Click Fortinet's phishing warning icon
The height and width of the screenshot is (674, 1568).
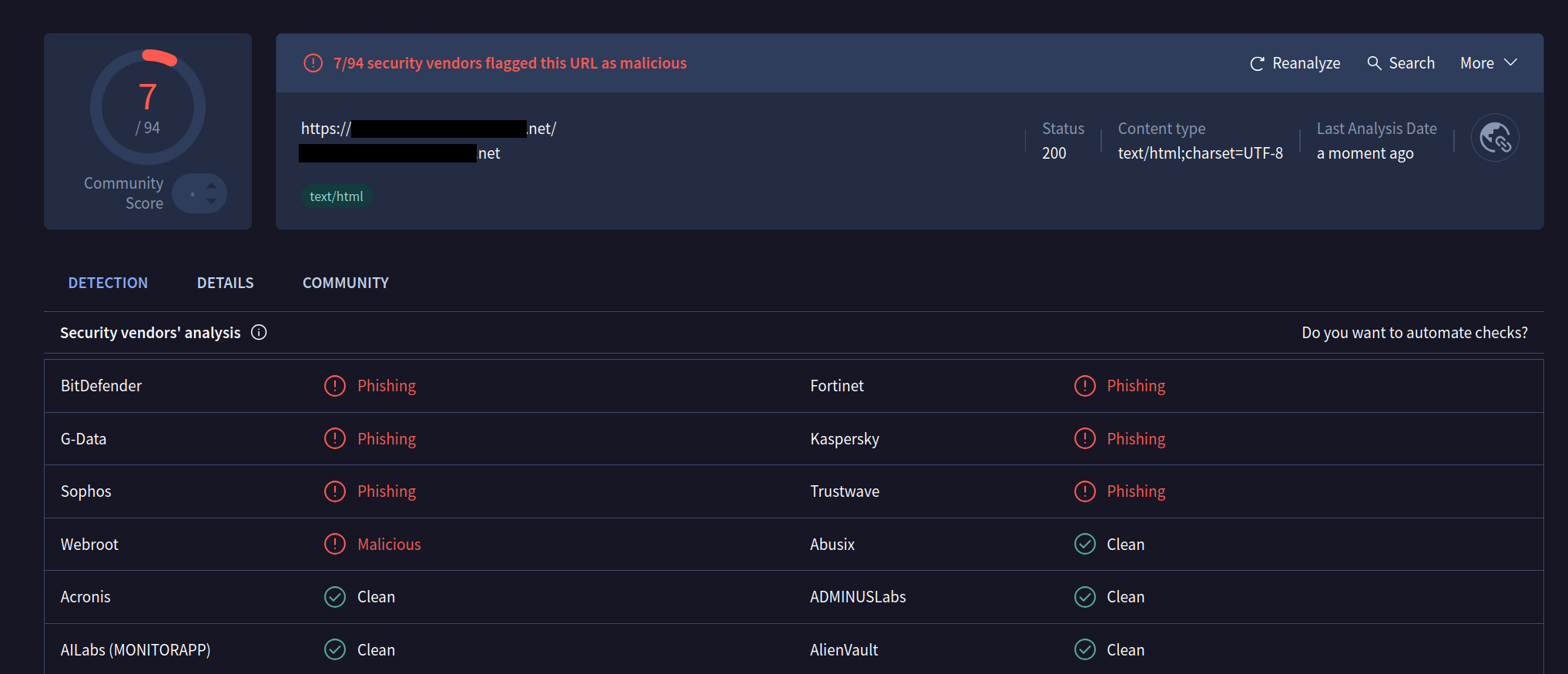[1085, 386]
